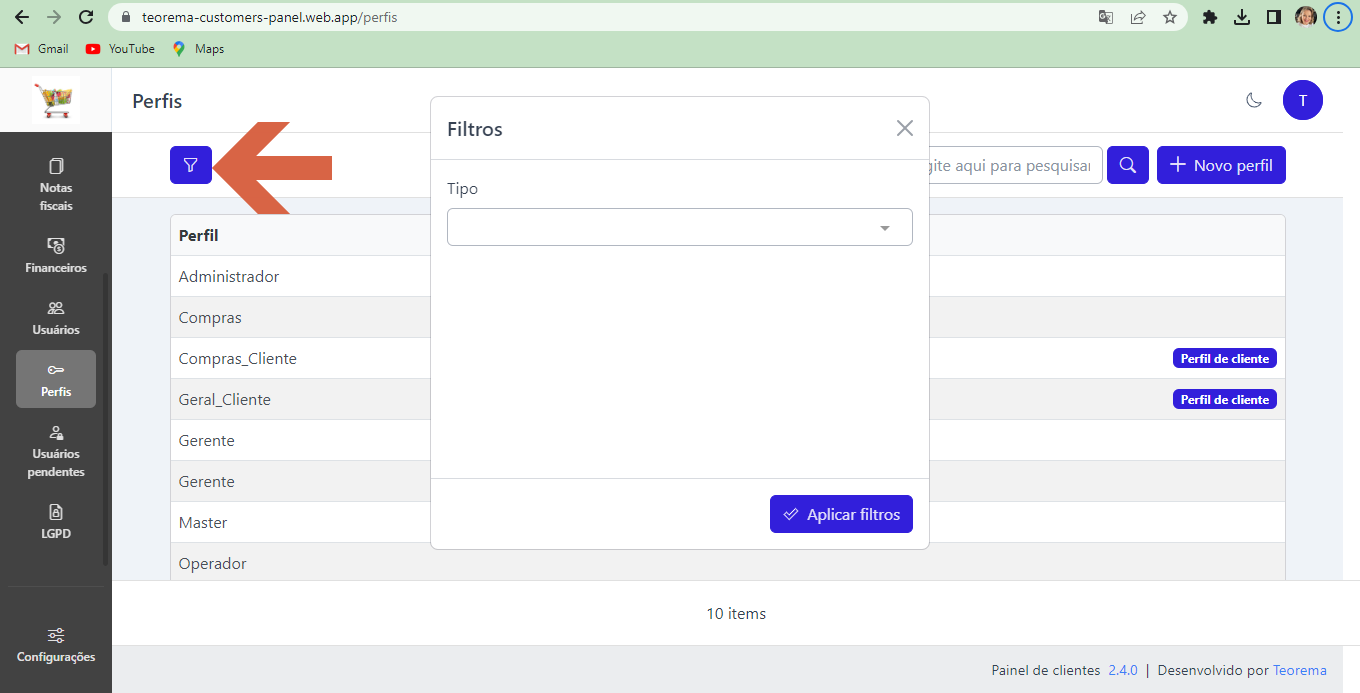Click the 10 items count text

736,613
